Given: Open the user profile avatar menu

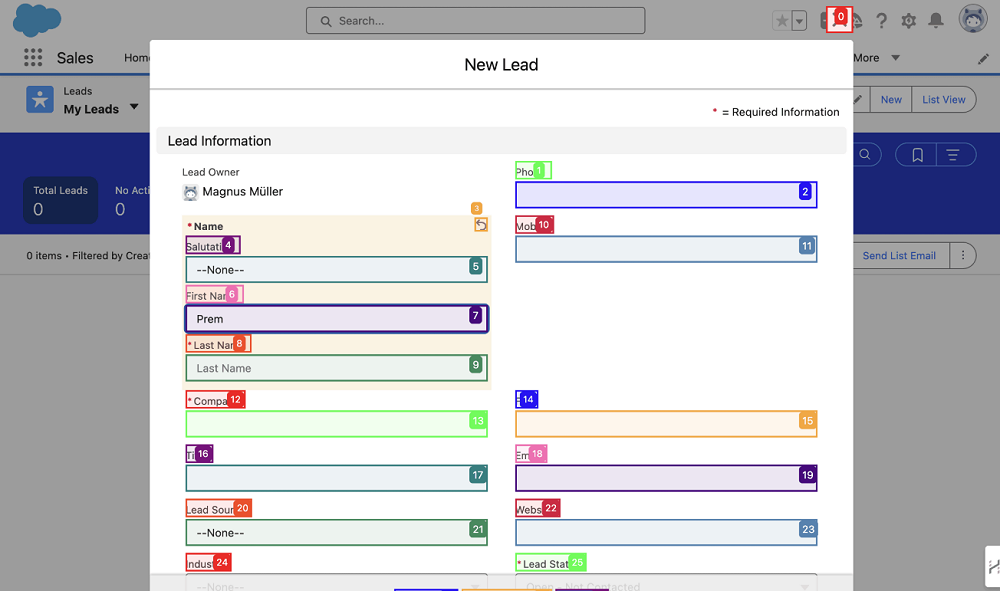Looking at the screenshot, I should 973,19.
